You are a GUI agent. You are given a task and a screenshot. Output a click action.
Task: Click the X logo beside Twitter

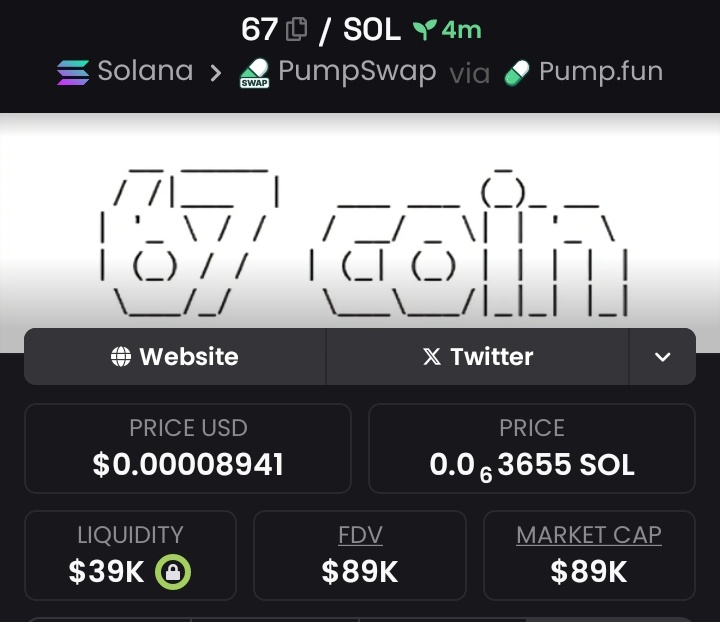[432, 356]
